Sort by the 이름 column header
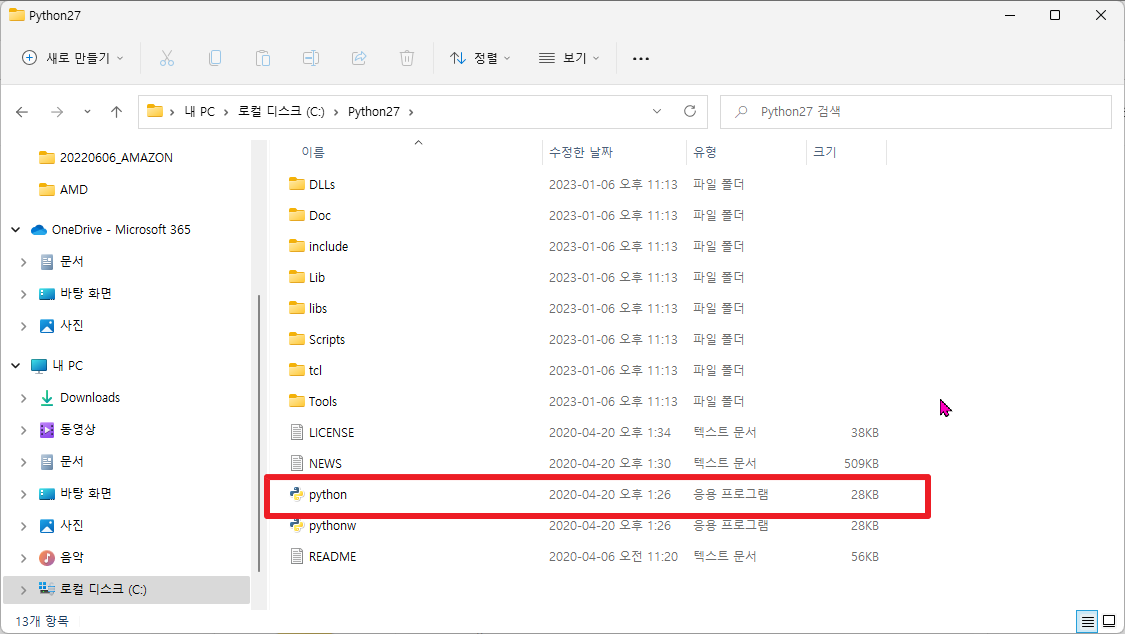Viewport: 1125px width, 634px height. (313, 152)
